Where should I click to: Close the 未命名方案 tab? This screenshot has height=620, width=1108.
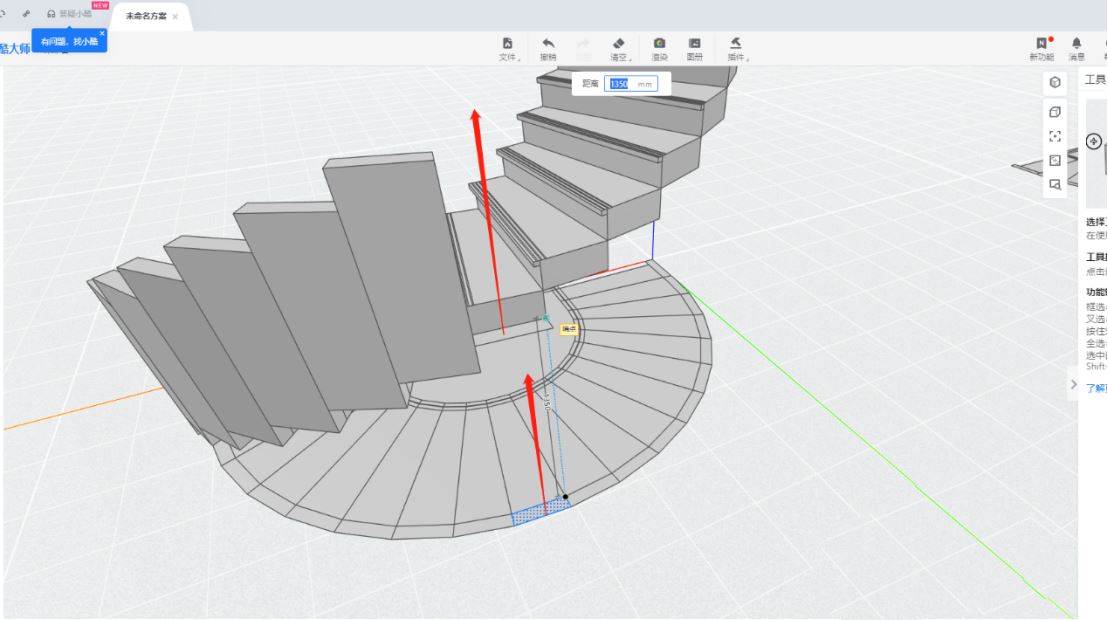click(x=175, y=16)
